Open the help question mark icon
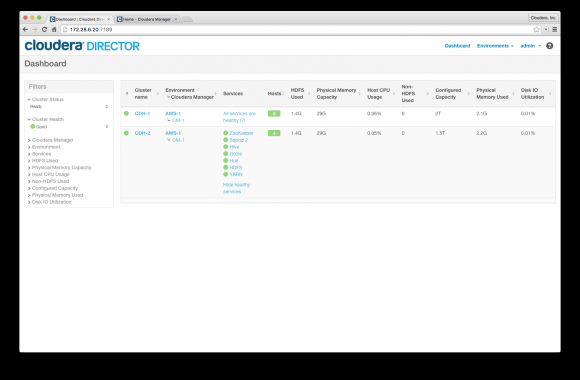The image size is (580, 380). (550, 46)
